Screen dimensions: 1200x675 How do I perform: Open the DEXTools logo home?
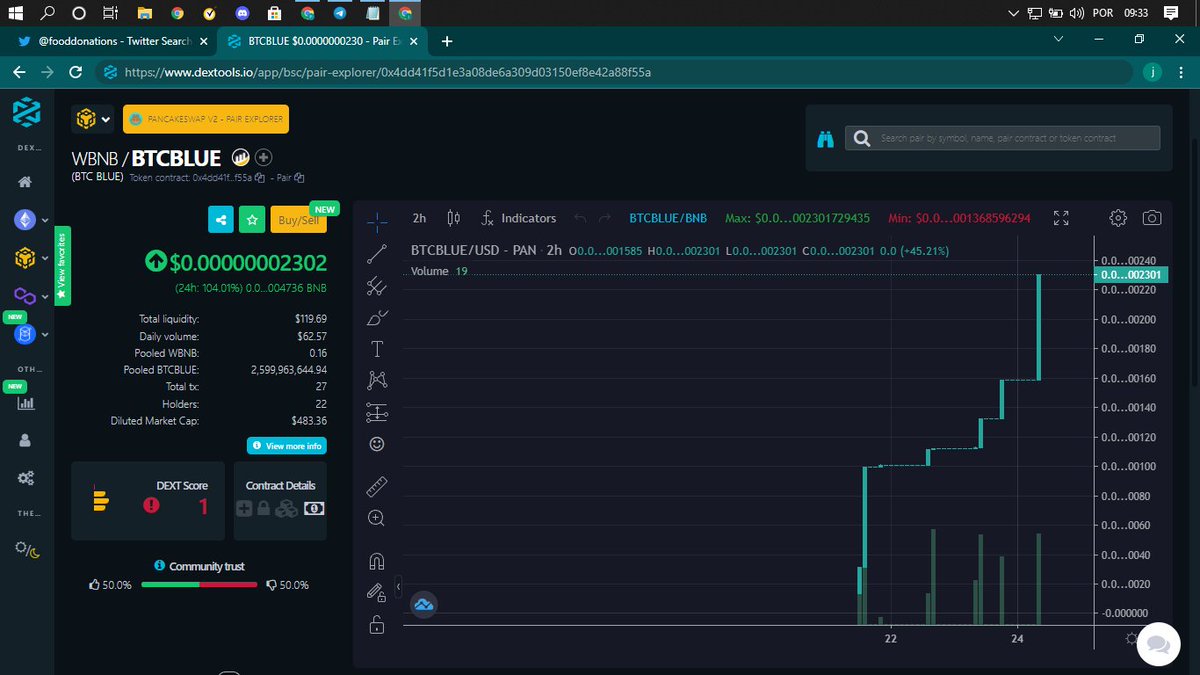point(26,113)
